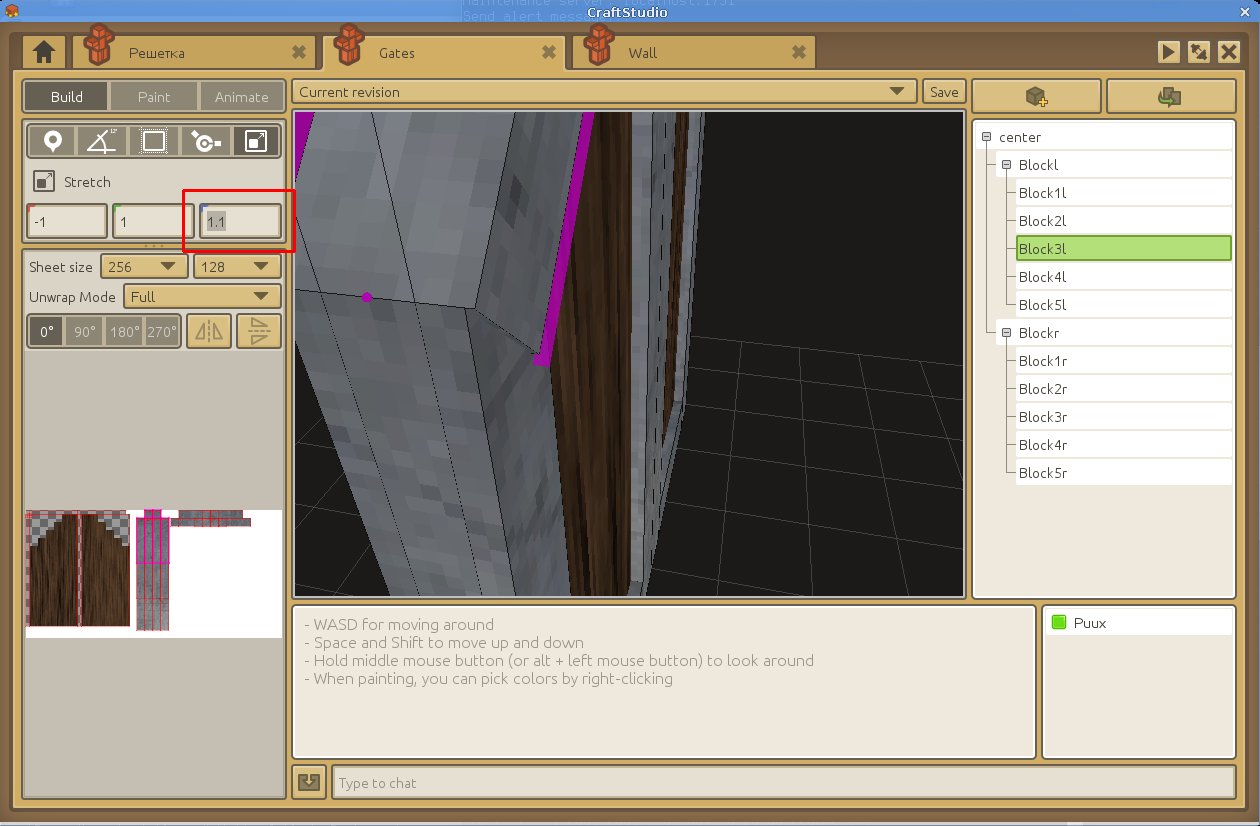Switch to the Решетка tab
Image resolution: width=1260 pixels, height=826 pixels.
click(192, 53)
